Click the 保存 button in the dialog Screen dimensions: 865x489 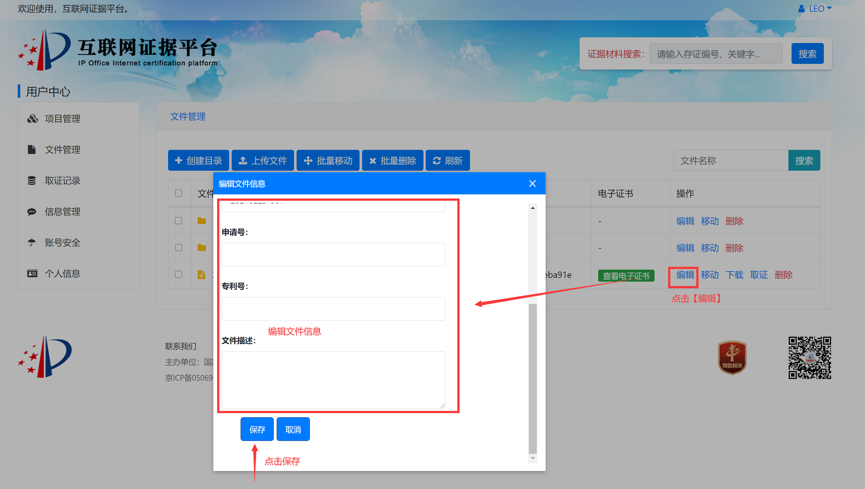(257, 430)
